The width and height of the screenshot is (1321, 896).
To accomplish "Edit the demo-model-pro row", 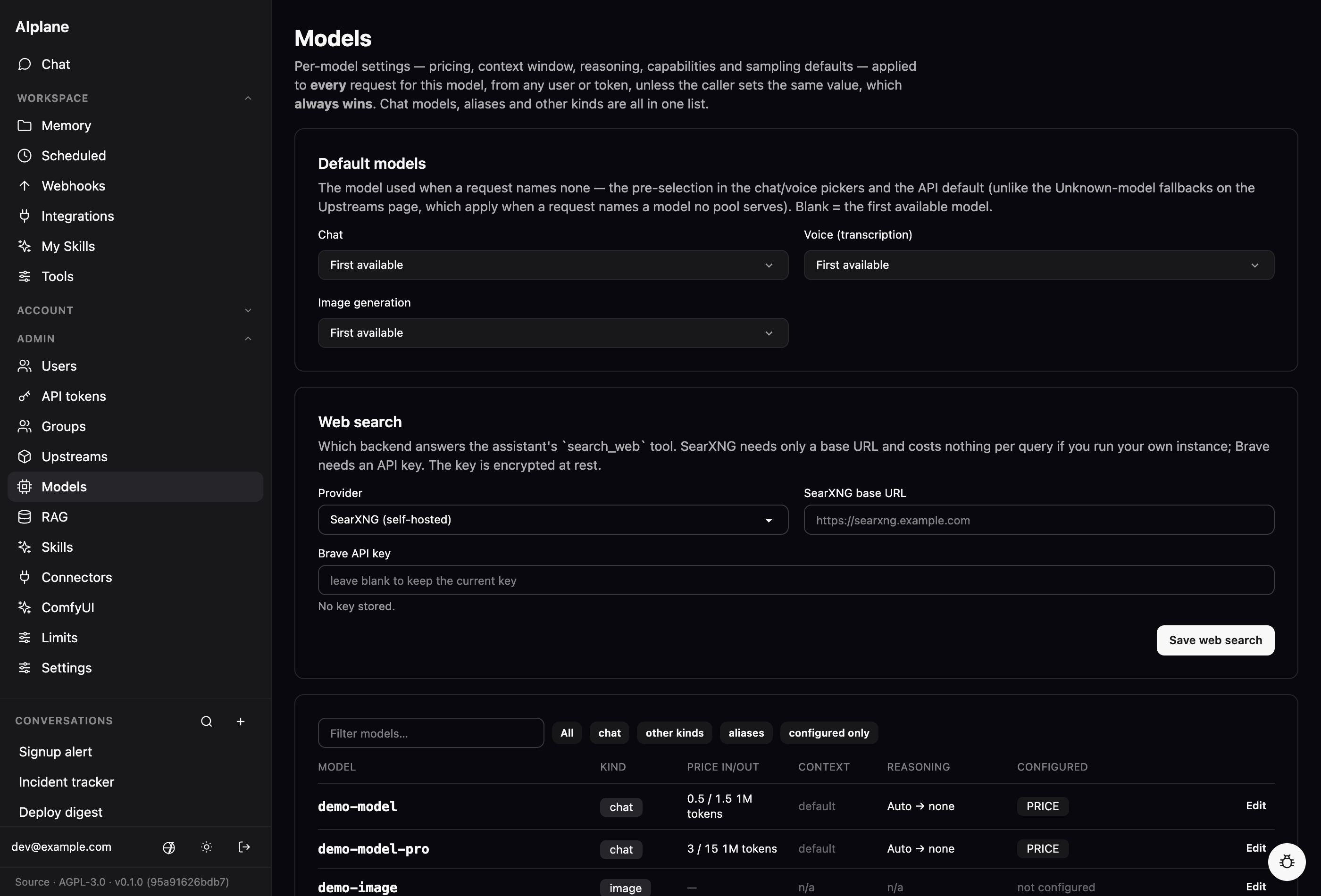I will tap(1255, 848).
